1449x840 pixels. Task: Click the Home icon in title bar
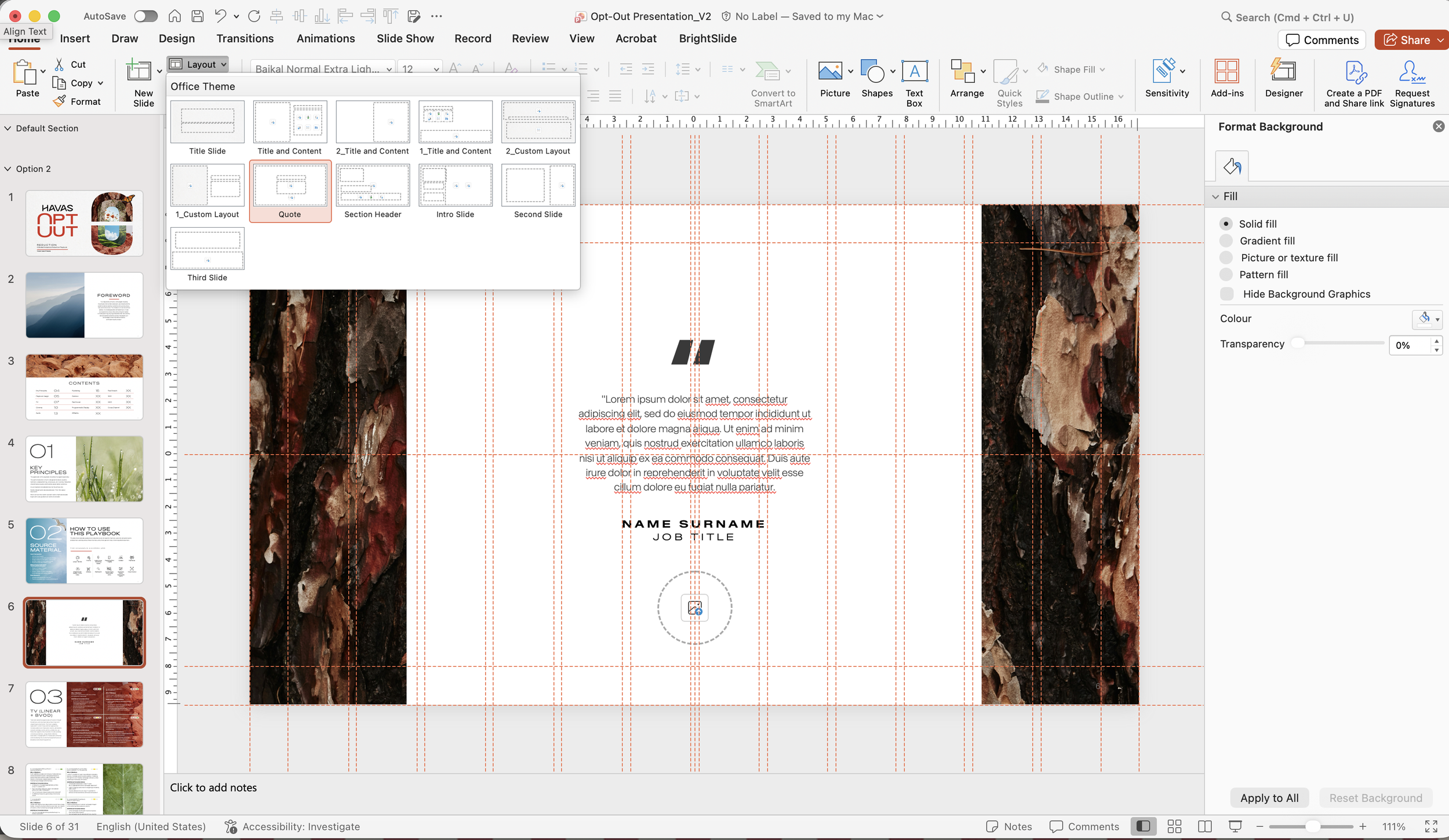pos(174,16)
